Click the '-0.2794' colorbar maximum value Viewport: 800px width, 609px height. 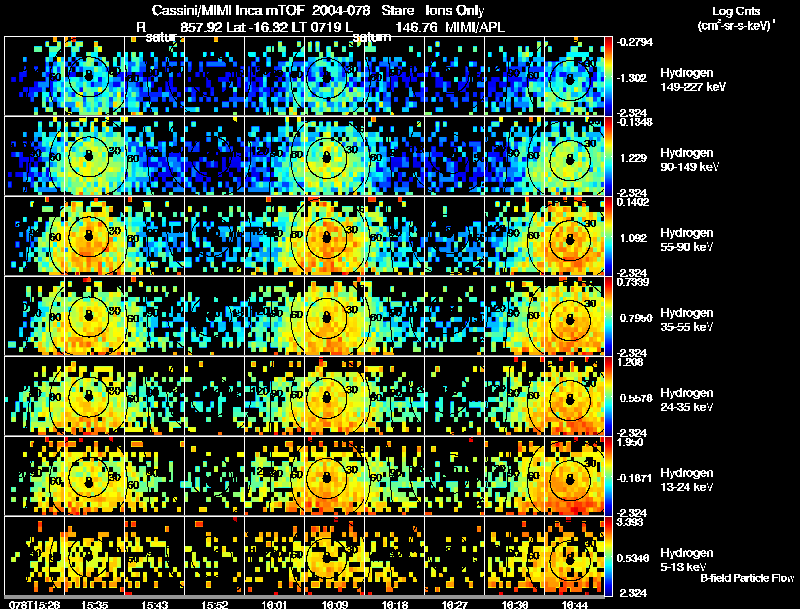coord(634,42)
